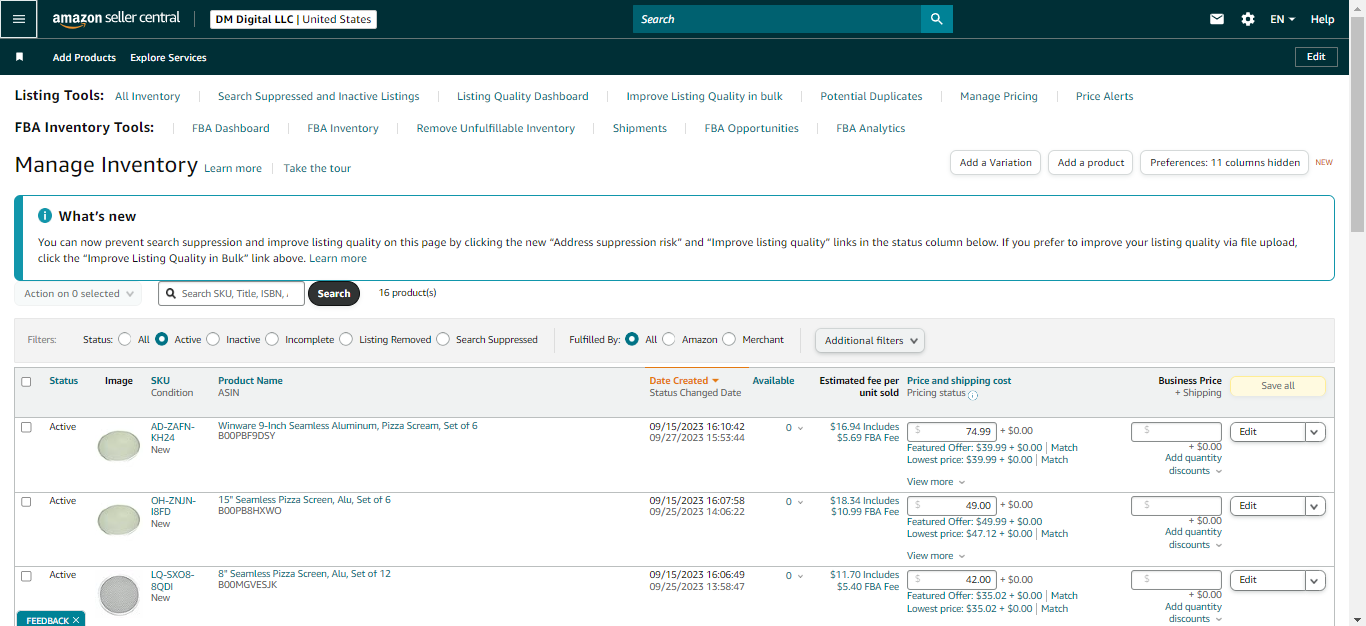Select the Amazon fulfilled-by radio button
The image size is (1366, 626).
pyautogui.click(x=669, y=340)
